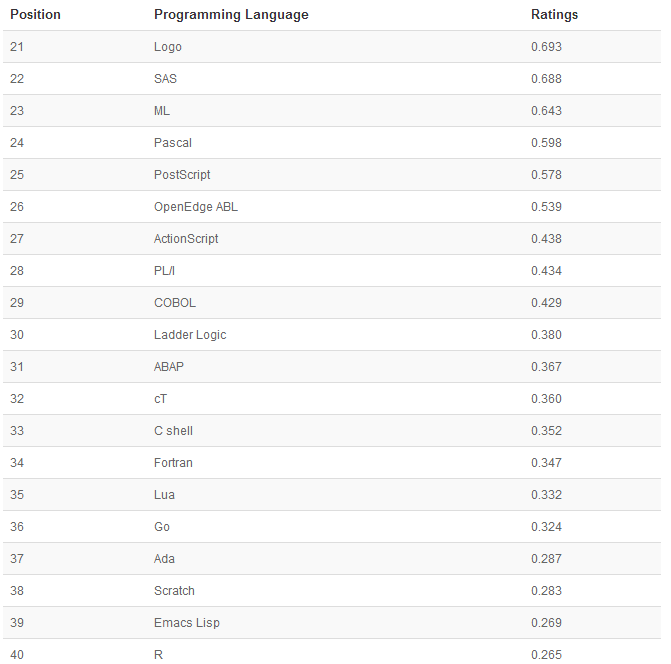Click the C shell entry
This screenshot has height=664, width=671.
coord(173,431)
